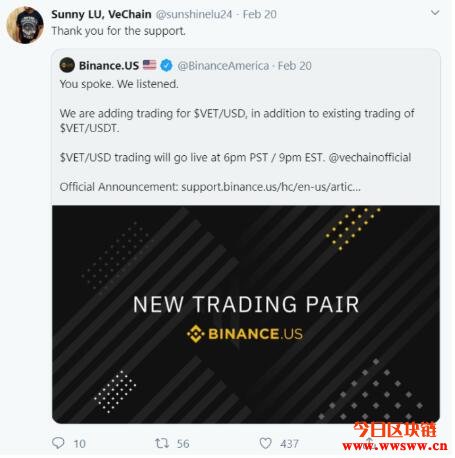This screenshot has width=455, height=458.
Task: Click the blue verified badge
Action: pyautogui.click(x=166, y=65)
